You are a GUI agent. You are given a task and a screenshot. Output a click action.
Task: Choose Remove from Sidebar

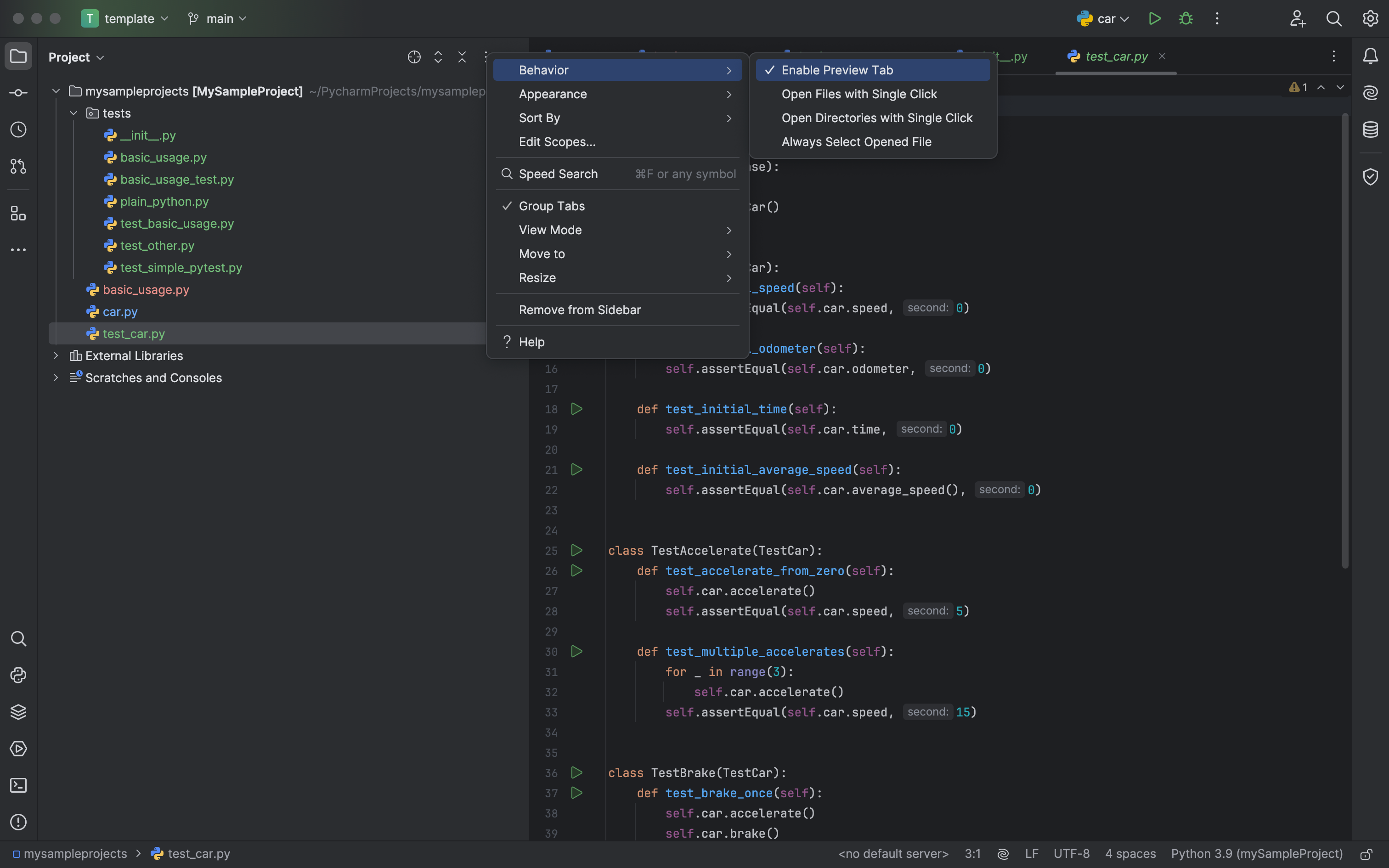pos(579,310)
